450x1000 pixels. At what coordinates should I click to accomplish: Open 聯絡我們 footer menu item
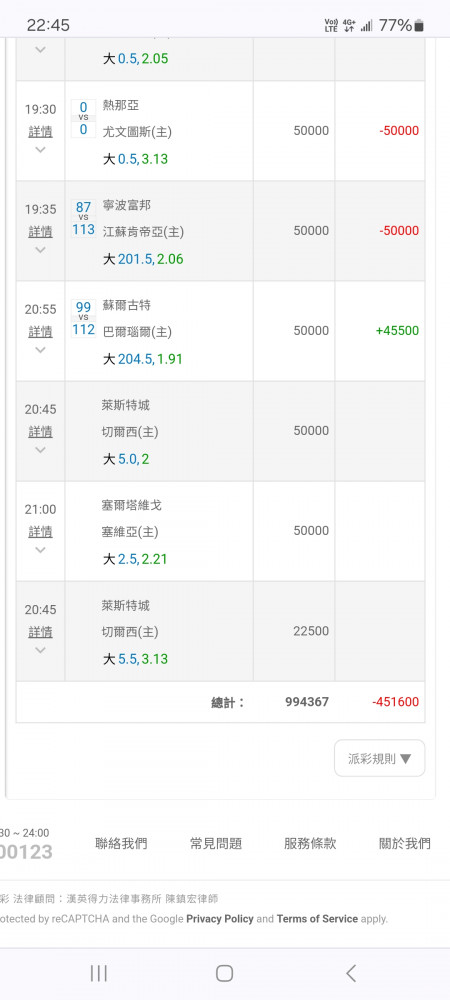[121, 844]
